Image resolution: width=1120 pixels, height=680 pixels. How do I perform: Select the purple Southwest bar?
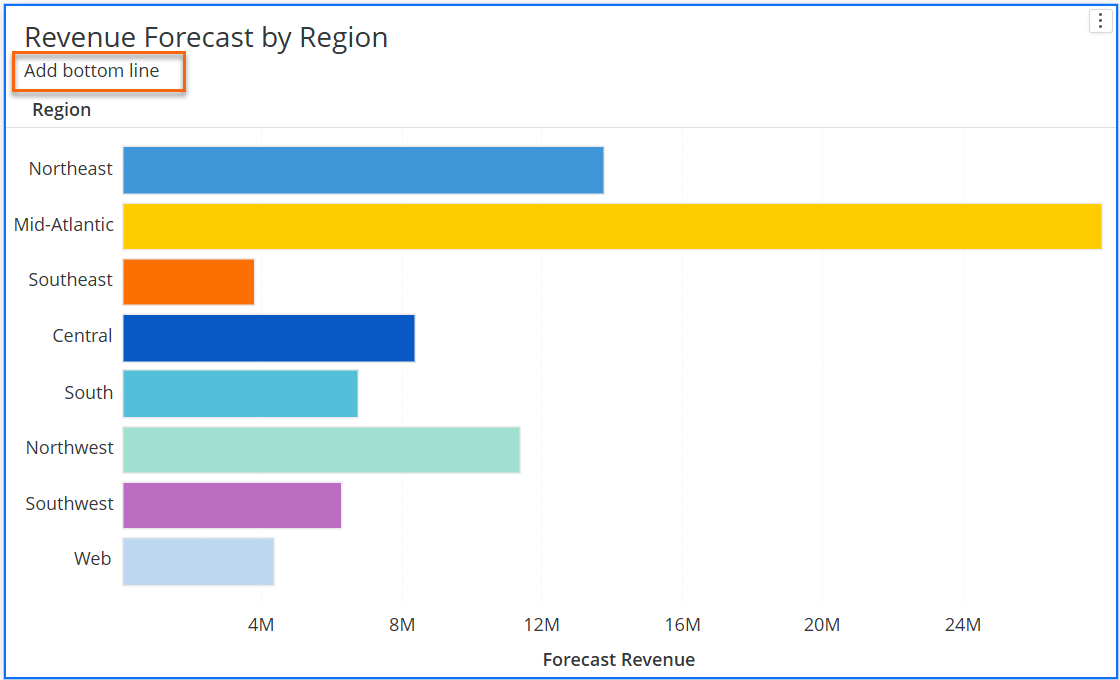click(x=232, y=505)
